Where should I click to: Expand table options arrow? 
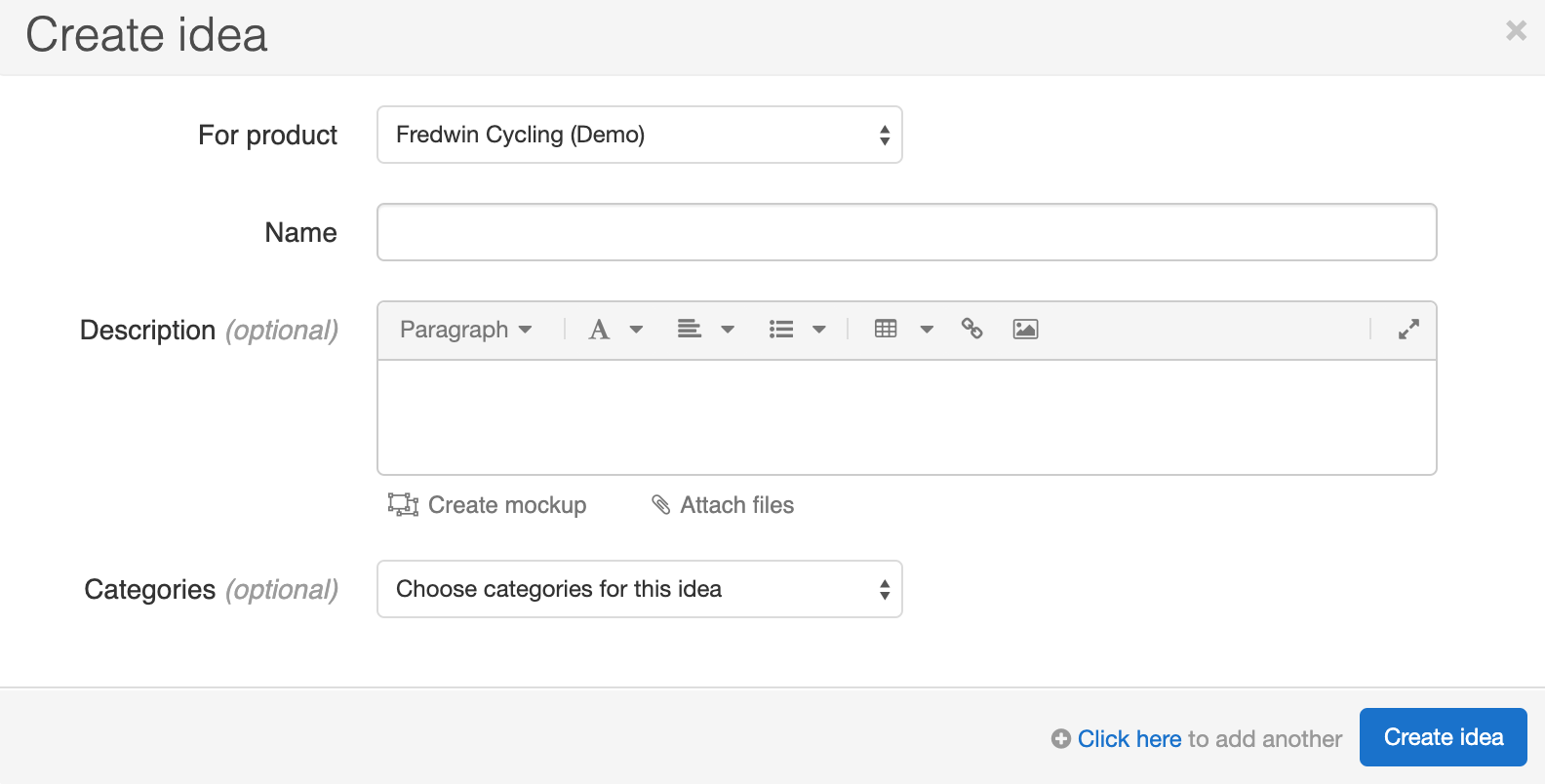pos(927,330)
